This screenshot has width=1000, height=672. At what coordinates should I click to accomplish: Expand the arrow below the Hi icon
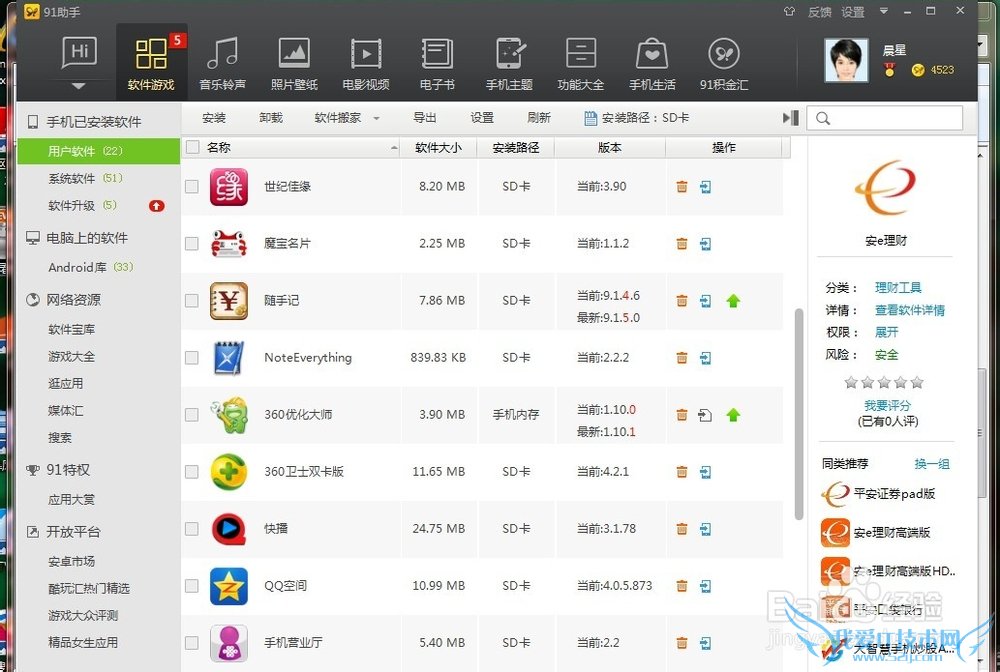click(78, 86)
